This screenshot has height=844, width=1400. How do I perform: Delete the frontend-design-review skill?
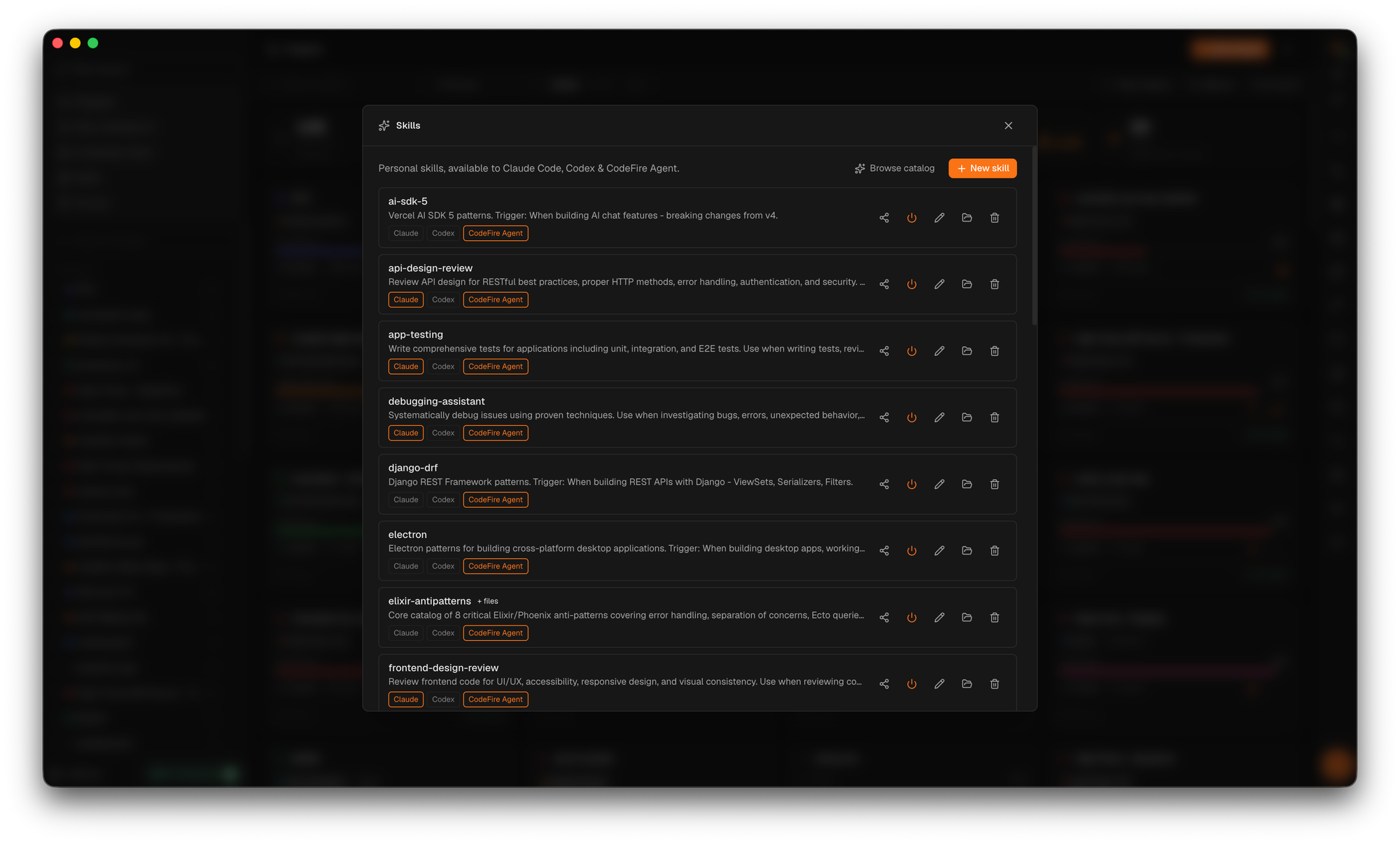(x=995, y=684)
